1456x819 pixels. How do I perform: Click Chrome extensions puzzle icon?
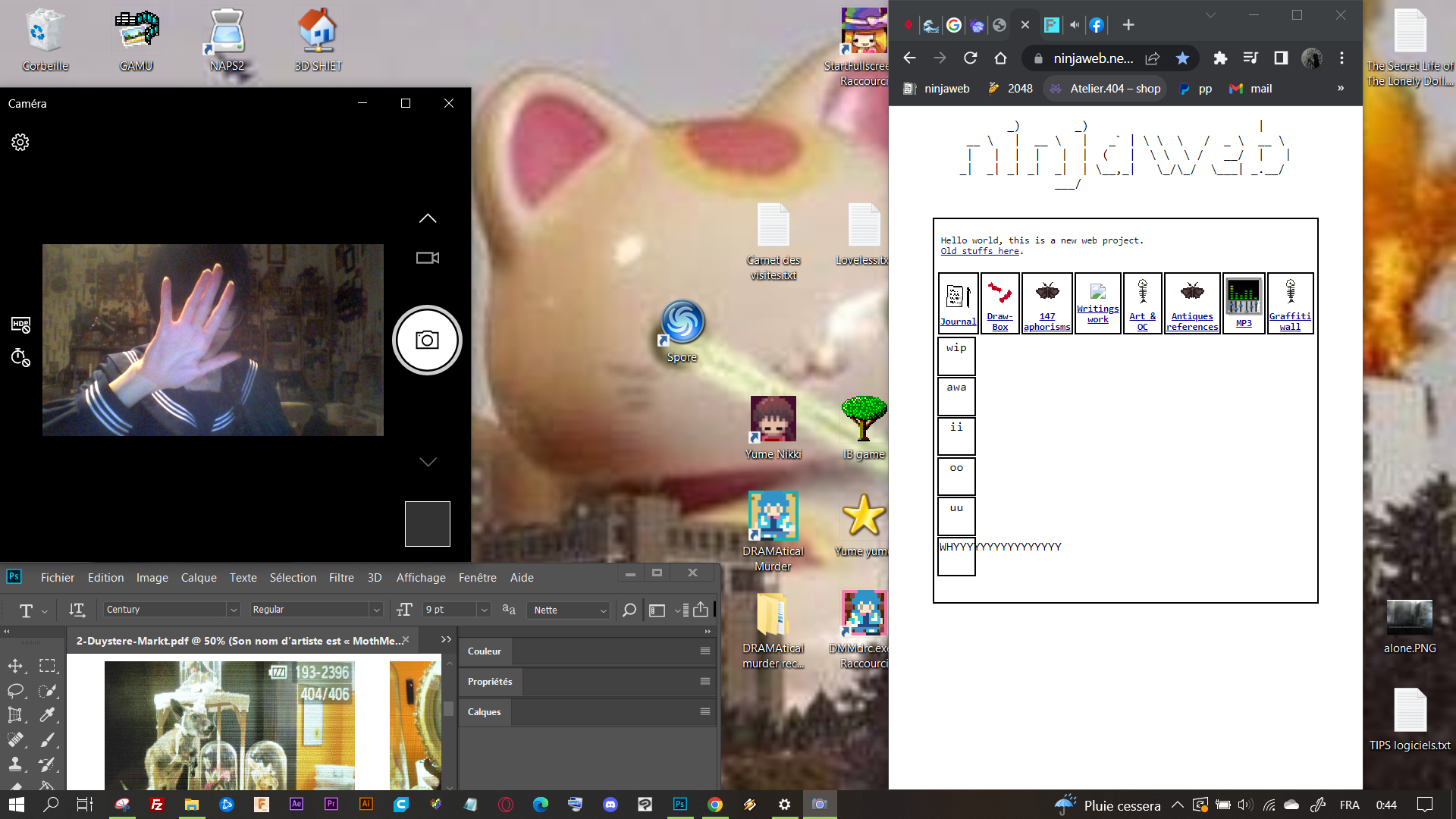[x=1220, y=58]
